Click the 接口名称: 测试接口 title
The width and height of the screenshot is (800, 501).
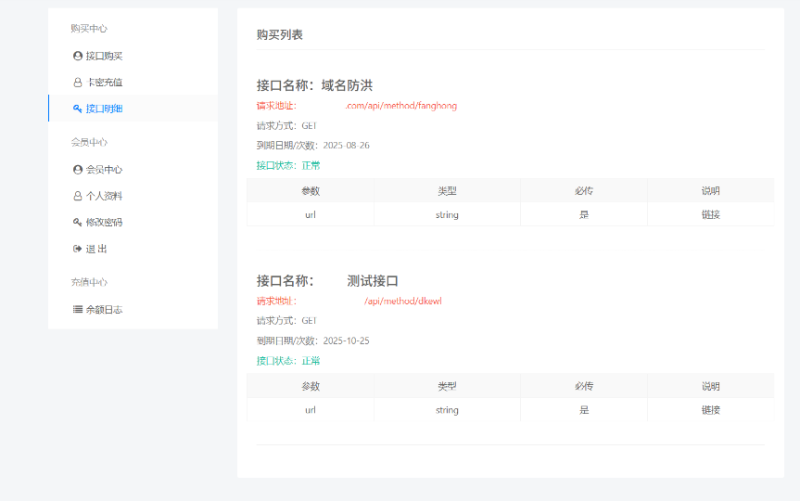(x=328, y=281)
